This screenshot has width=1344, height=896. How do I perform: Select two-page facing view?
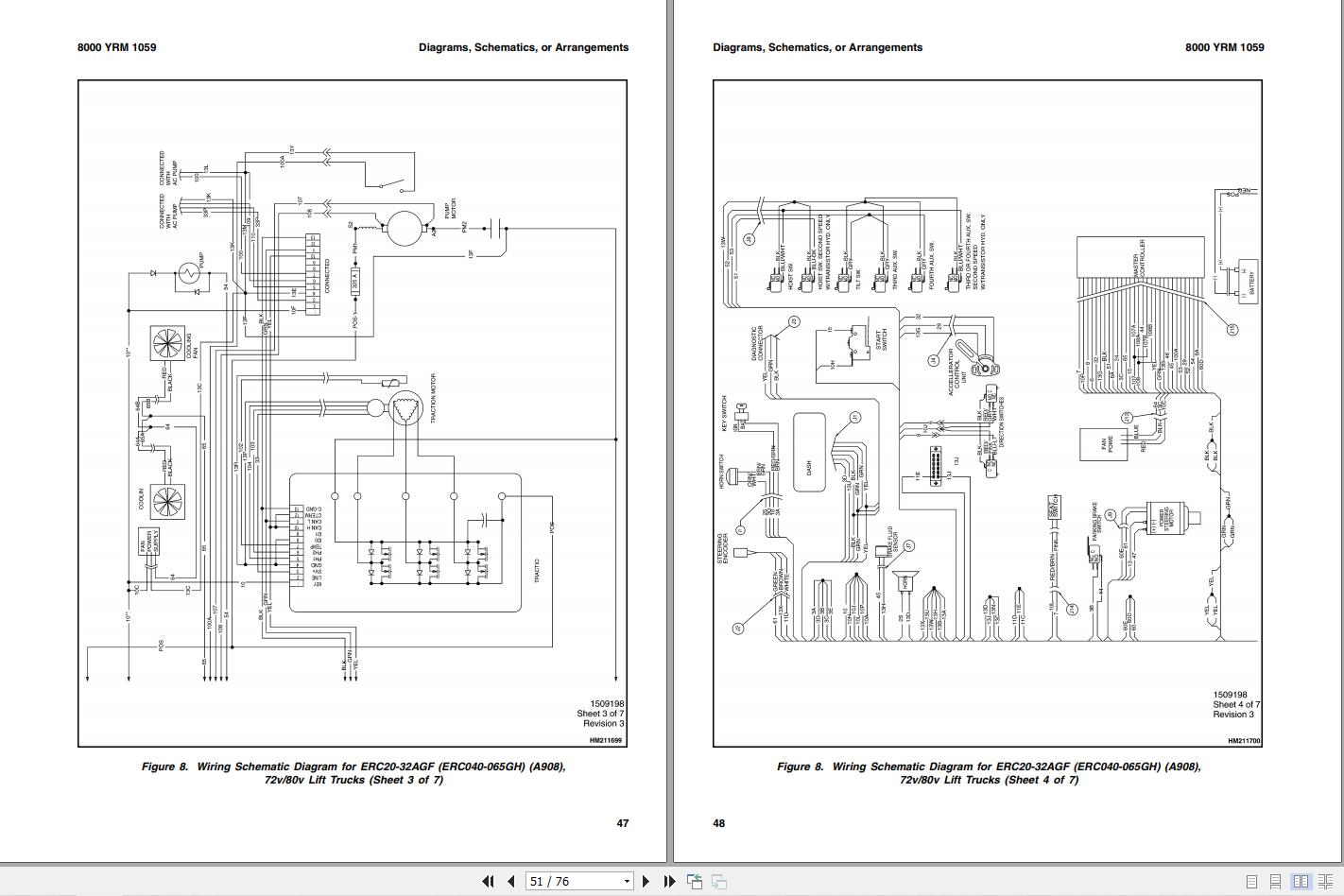click(x=1301, y=882)
